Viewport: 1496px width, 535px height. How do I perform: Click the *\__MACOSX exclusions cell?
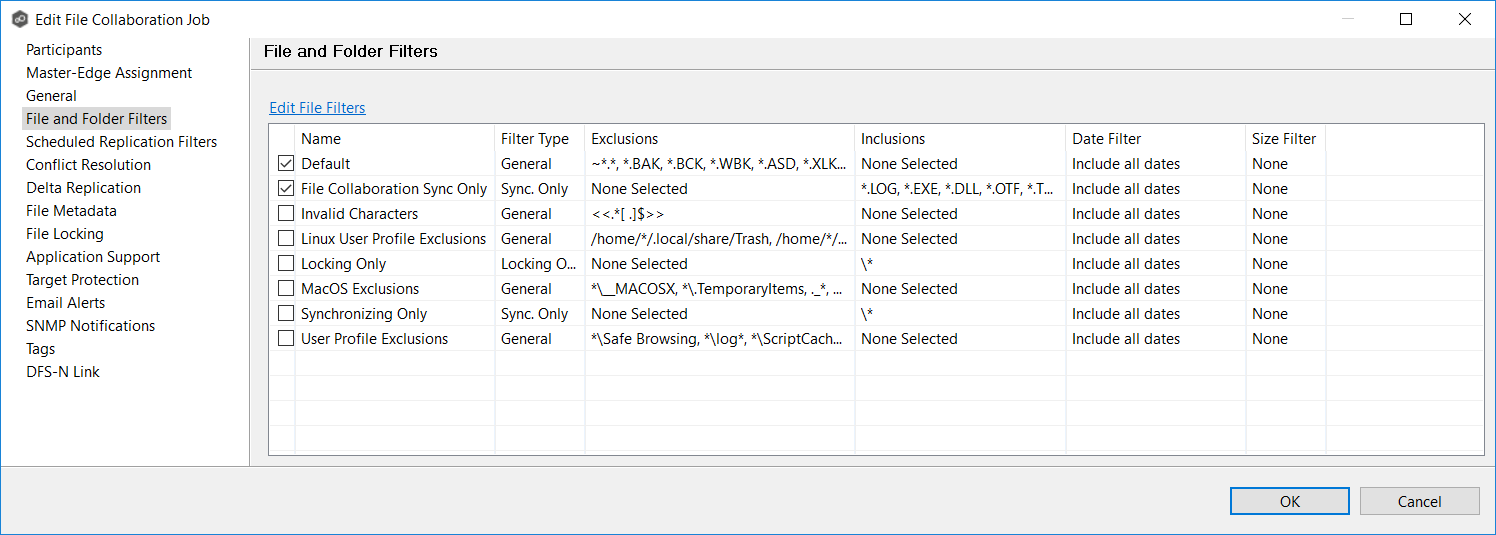[x=719, y=288]
